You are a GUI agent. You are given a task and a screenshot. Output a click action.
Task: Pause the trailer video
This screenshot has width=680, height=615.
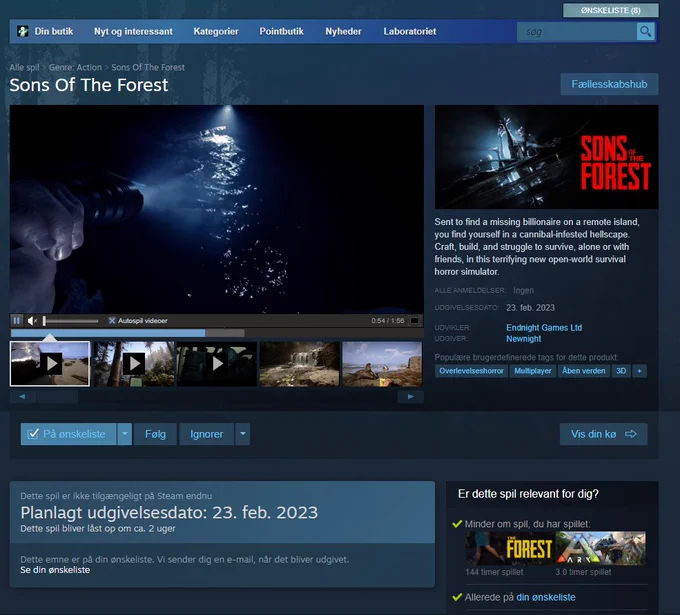(16, 321)
